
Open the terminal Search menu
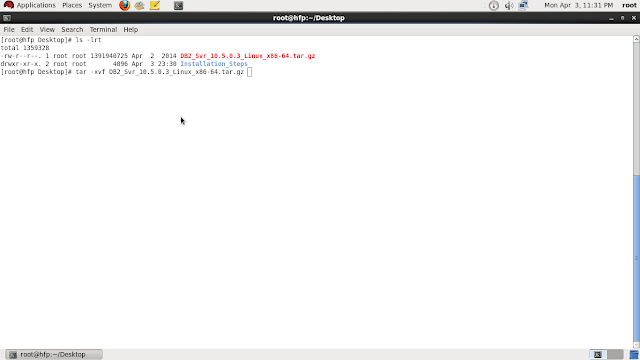point(72,29)
